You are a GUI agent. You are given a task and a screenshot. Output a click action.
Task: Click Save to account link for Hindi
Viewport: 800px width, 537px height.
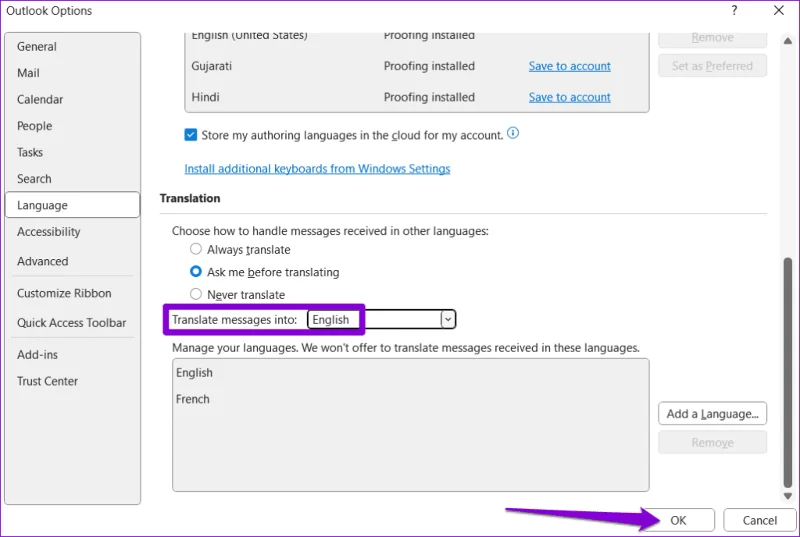pyautogui.click(x=569, y=97)
